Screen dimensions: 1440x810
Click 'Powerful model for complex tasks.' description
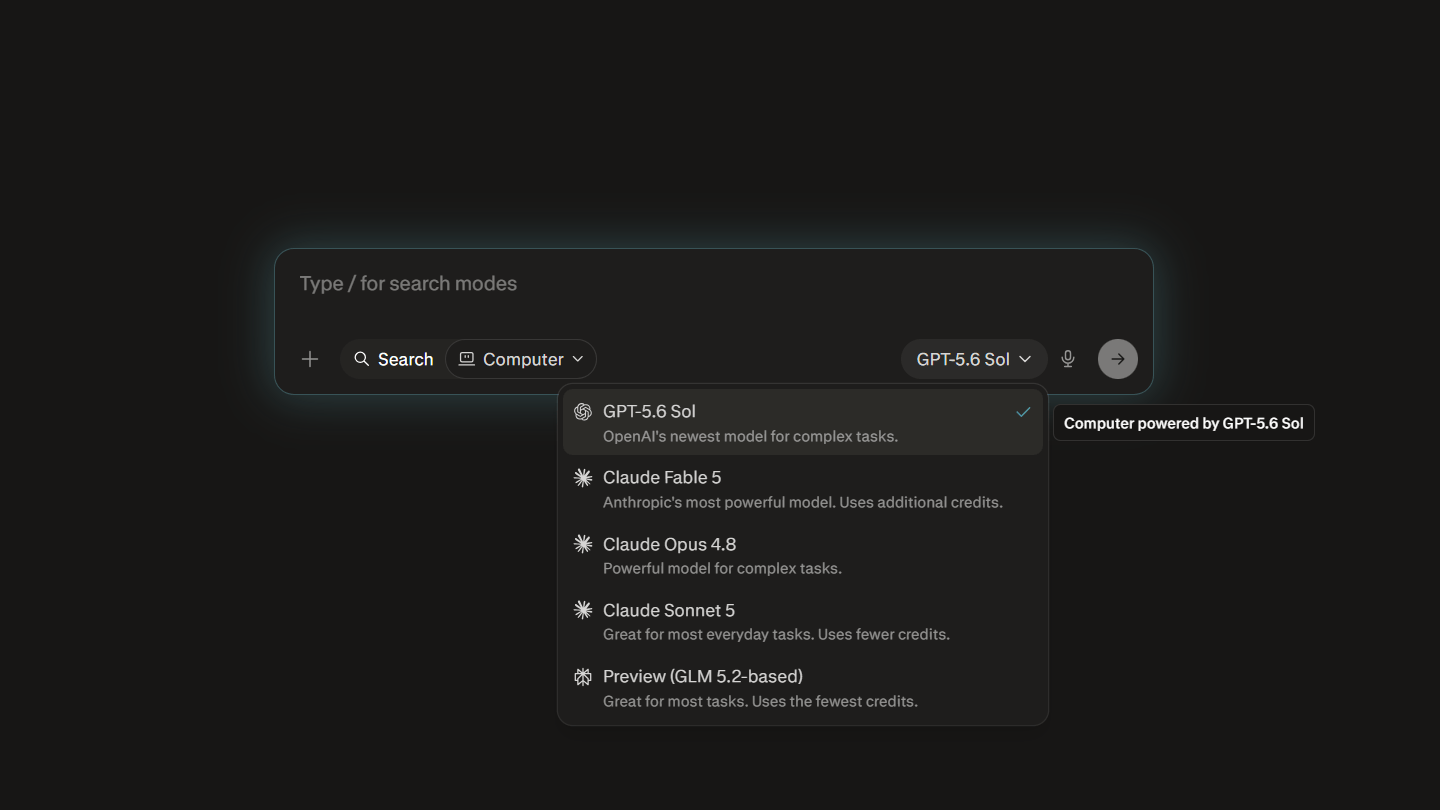click(722, 568)
